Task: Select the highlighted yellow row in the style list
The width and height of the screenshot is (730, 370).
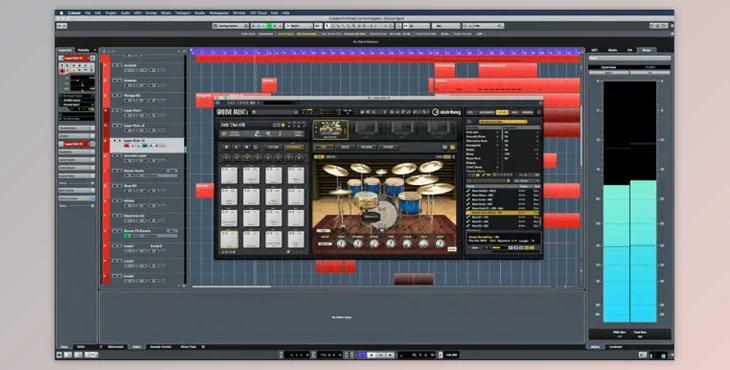Action: pyautogui.click(x=503, y=212)
